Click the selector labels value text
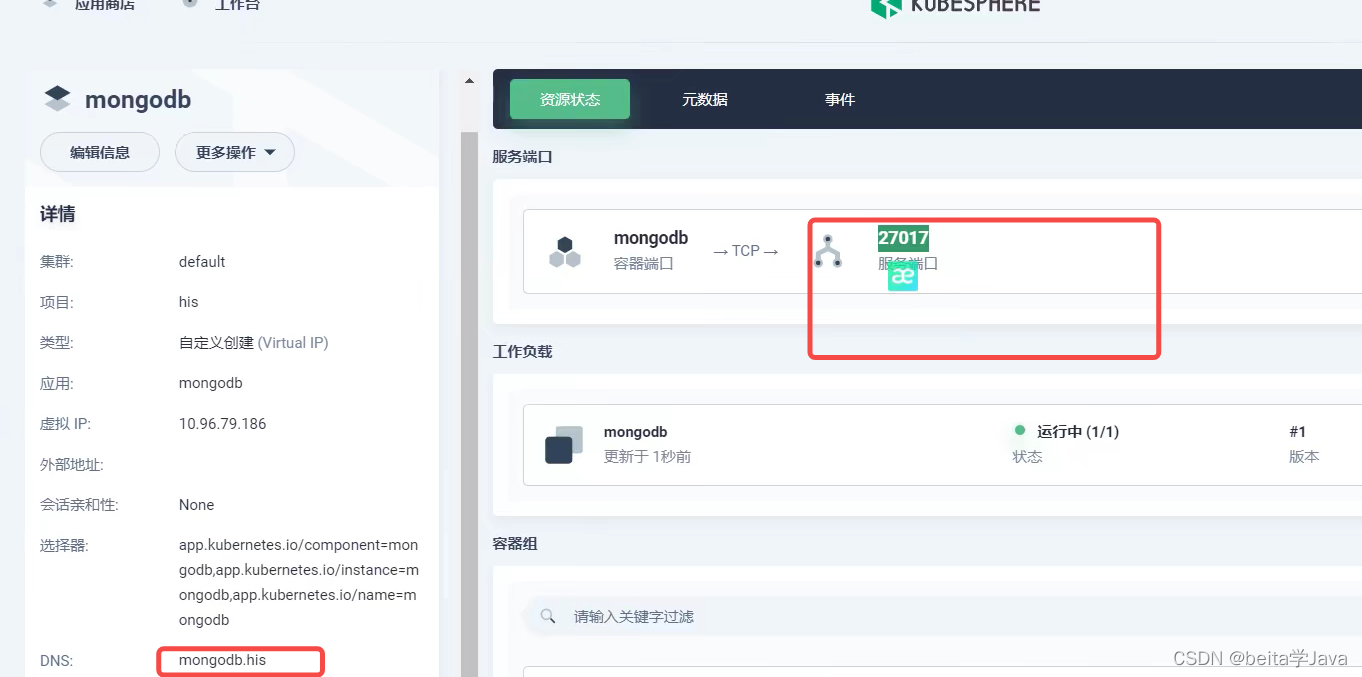 tap(299, 582)
